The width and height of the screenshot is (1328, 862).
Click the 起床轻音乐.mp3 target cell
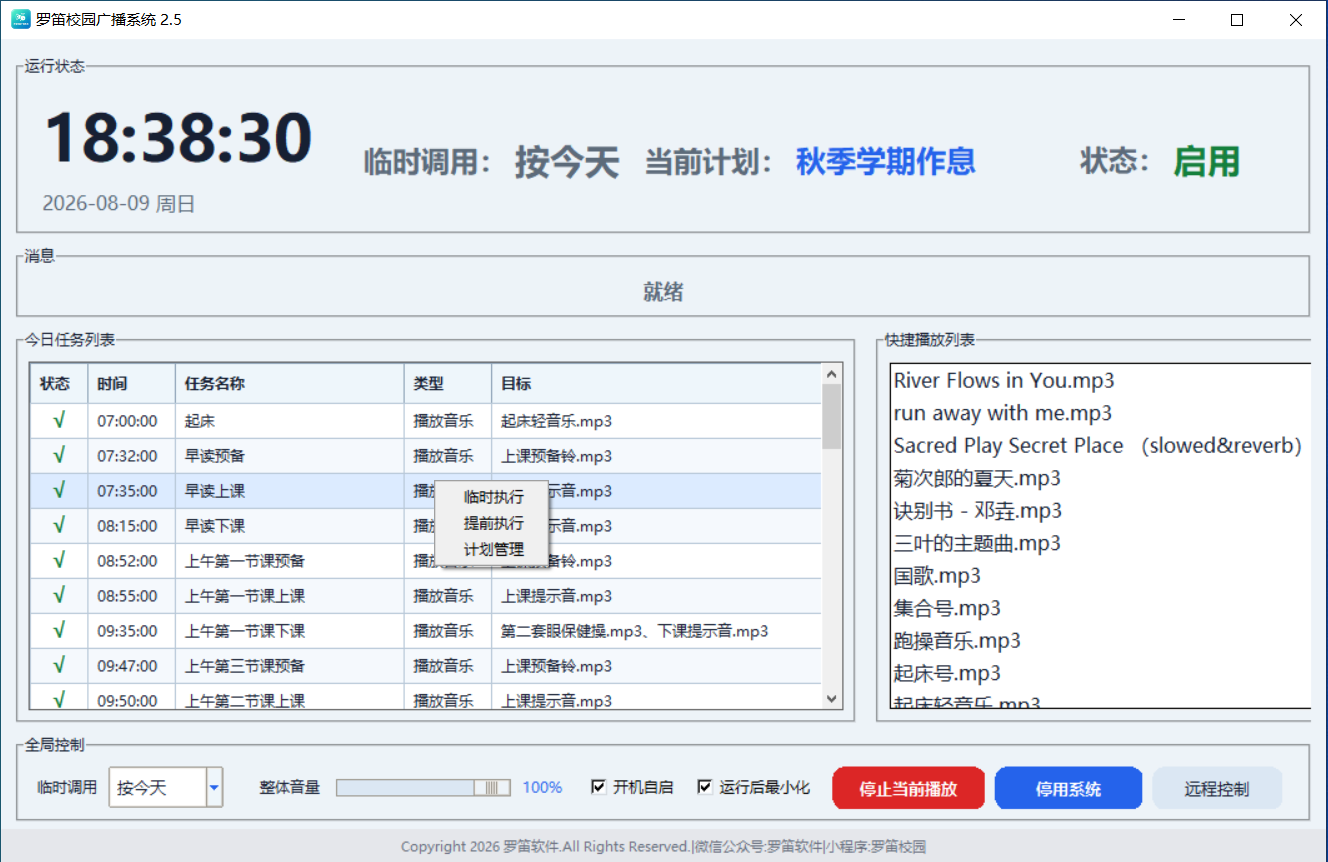coord(656,421)
